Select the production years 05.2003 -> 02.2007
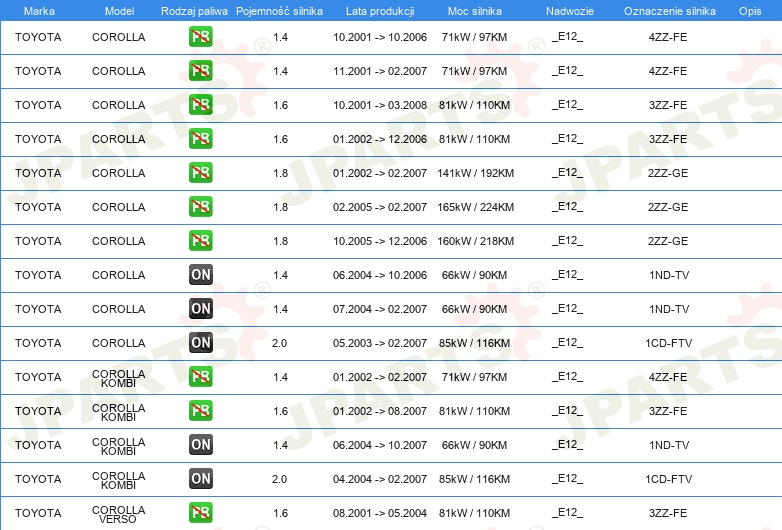The height and width of the screenshot is (530, 782). click(380, 343)
